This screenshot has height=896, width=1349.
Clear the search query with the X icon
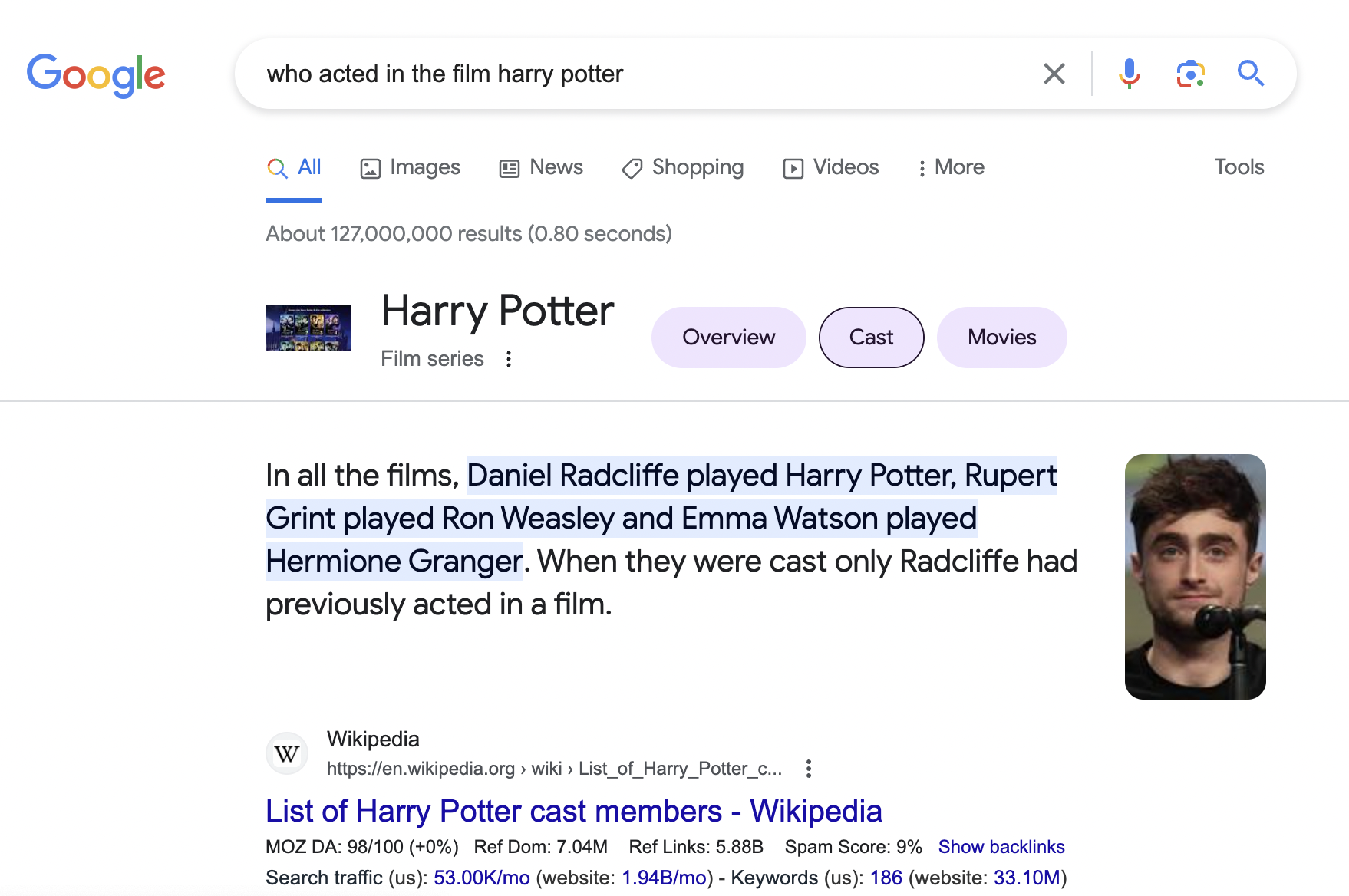tap(1054, 74)
